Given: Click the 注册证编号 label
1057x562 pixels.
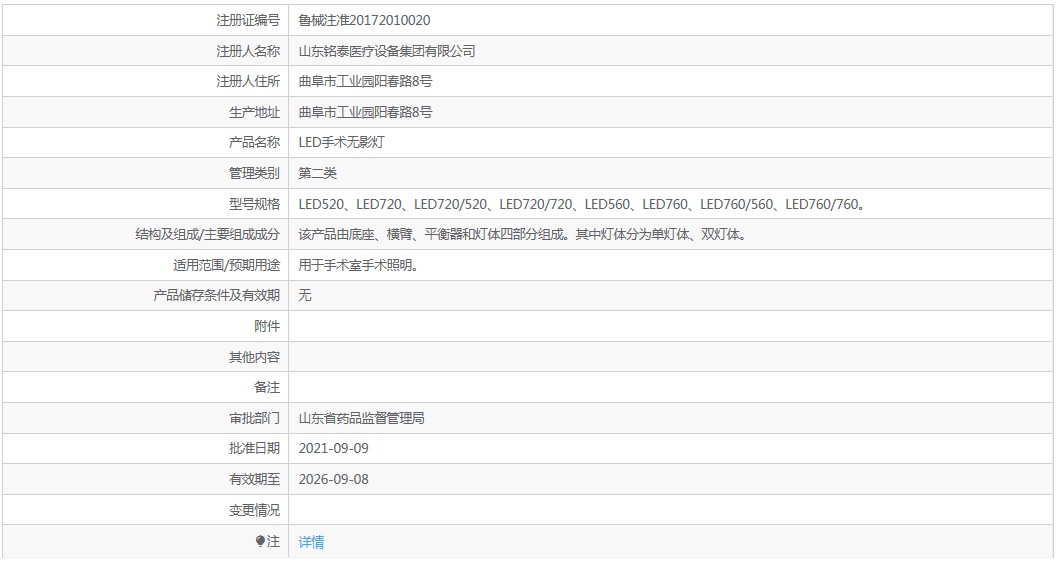Looking at the screenshot, I should 247,20.
